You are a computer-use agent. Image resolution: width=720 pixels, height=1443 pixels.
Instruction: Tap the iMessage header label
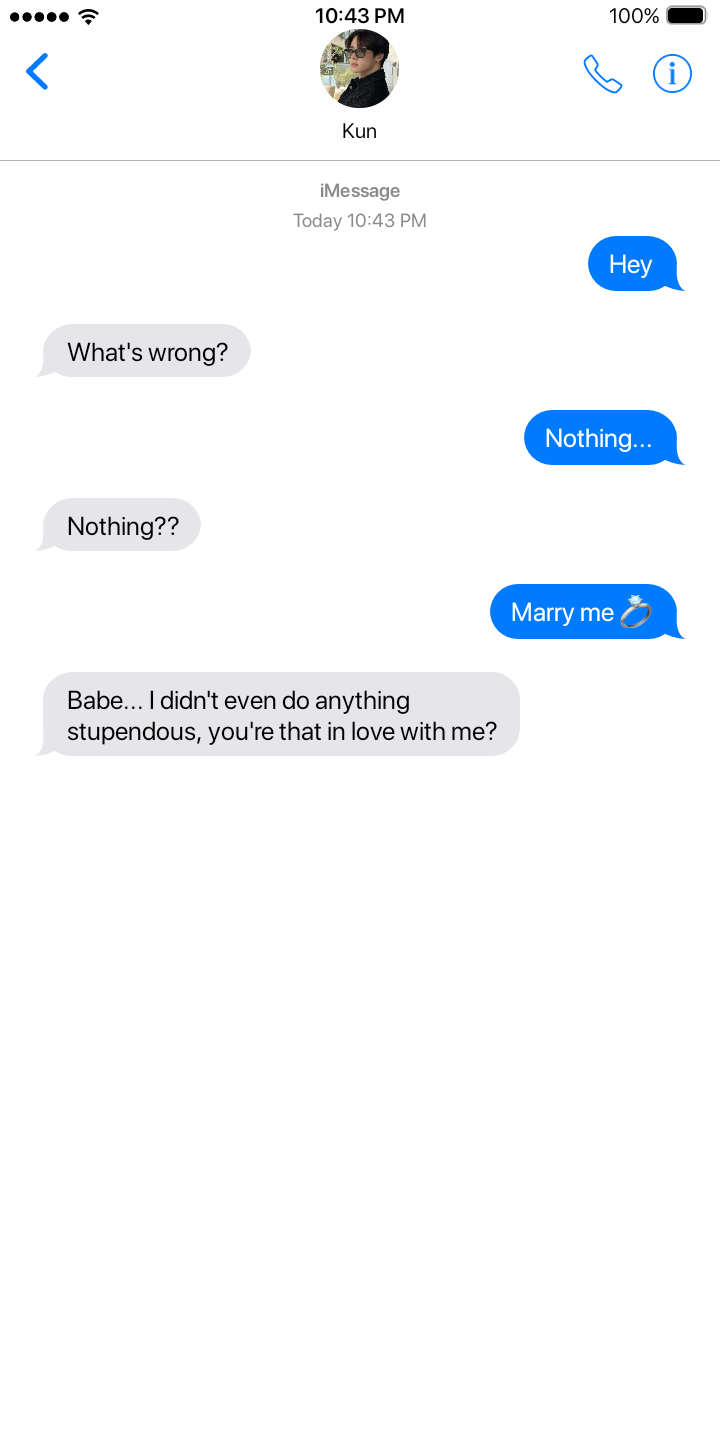[360, 190]
